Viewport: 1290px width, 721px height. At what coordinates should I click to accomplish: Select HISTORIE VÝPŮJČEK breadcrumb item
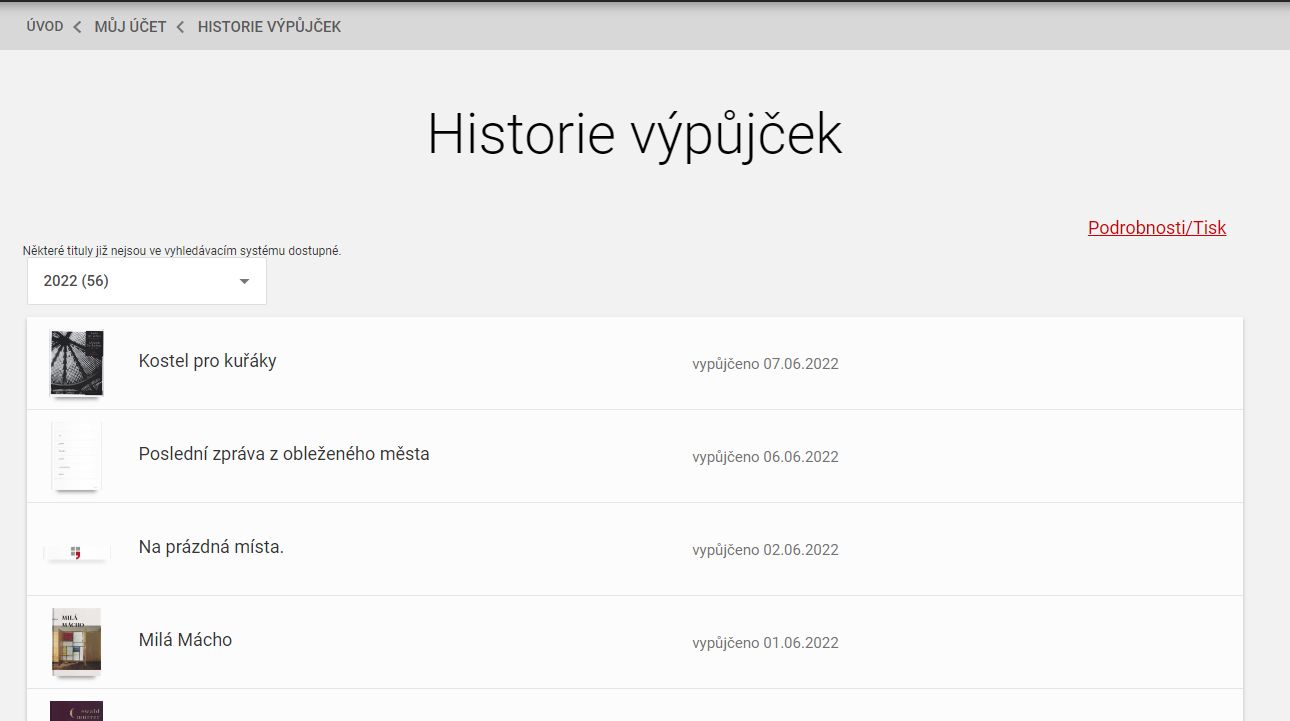(269, 27)
